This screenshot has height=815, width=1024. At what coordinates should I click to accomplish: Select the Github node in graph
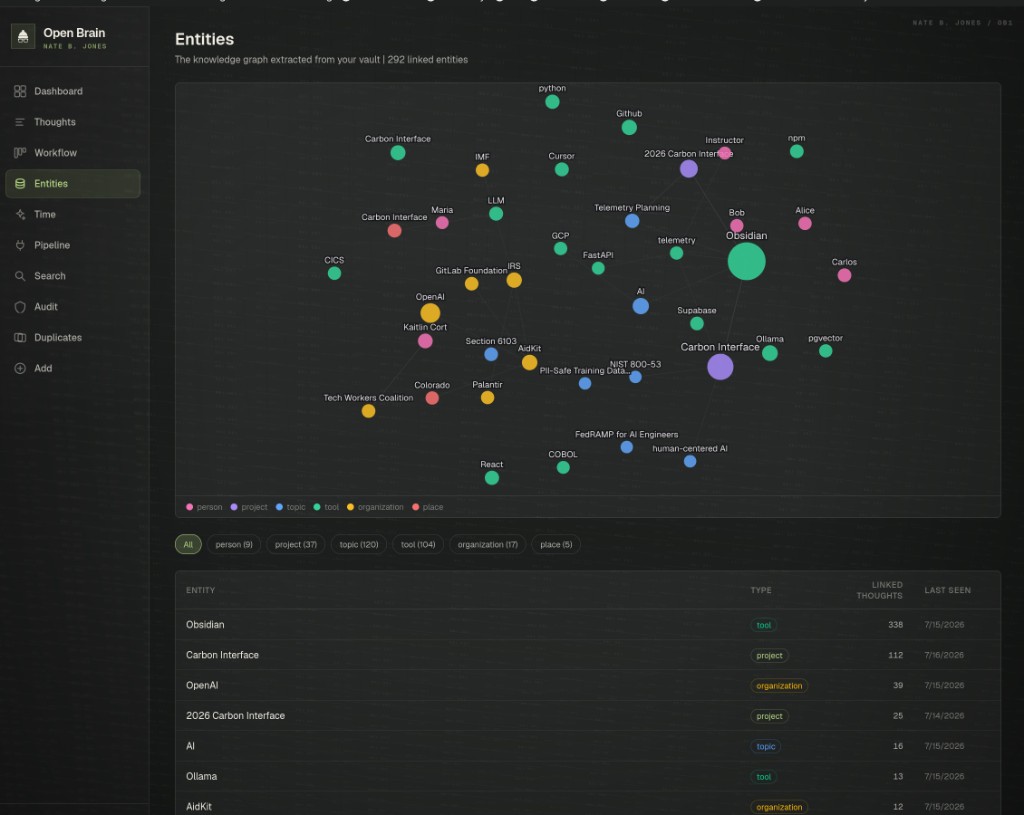pos(629,127)
